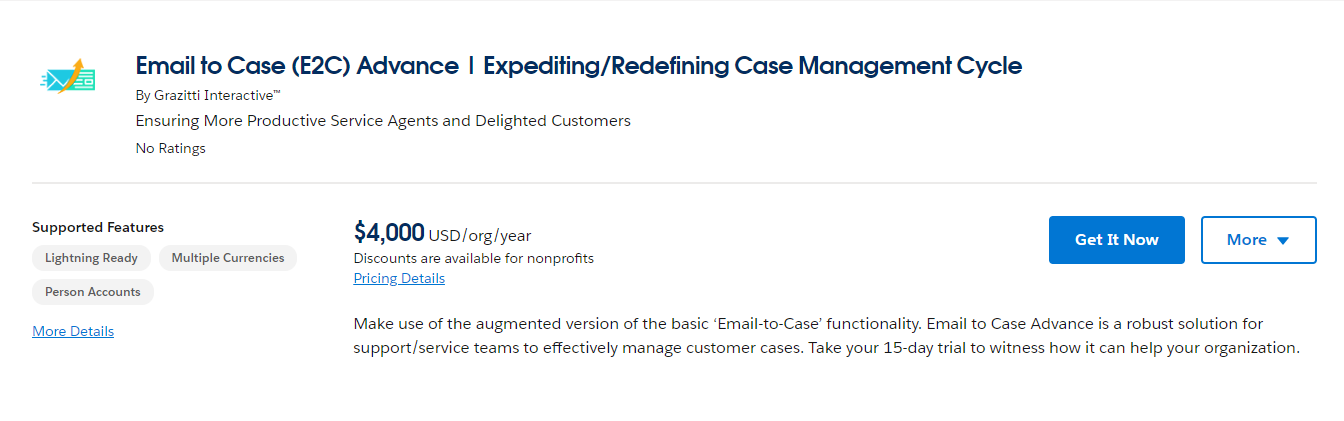Click the Expediting/Redefining Case Management Cycle subtitle
This screenshot has height=421, width=1344.
753,66
